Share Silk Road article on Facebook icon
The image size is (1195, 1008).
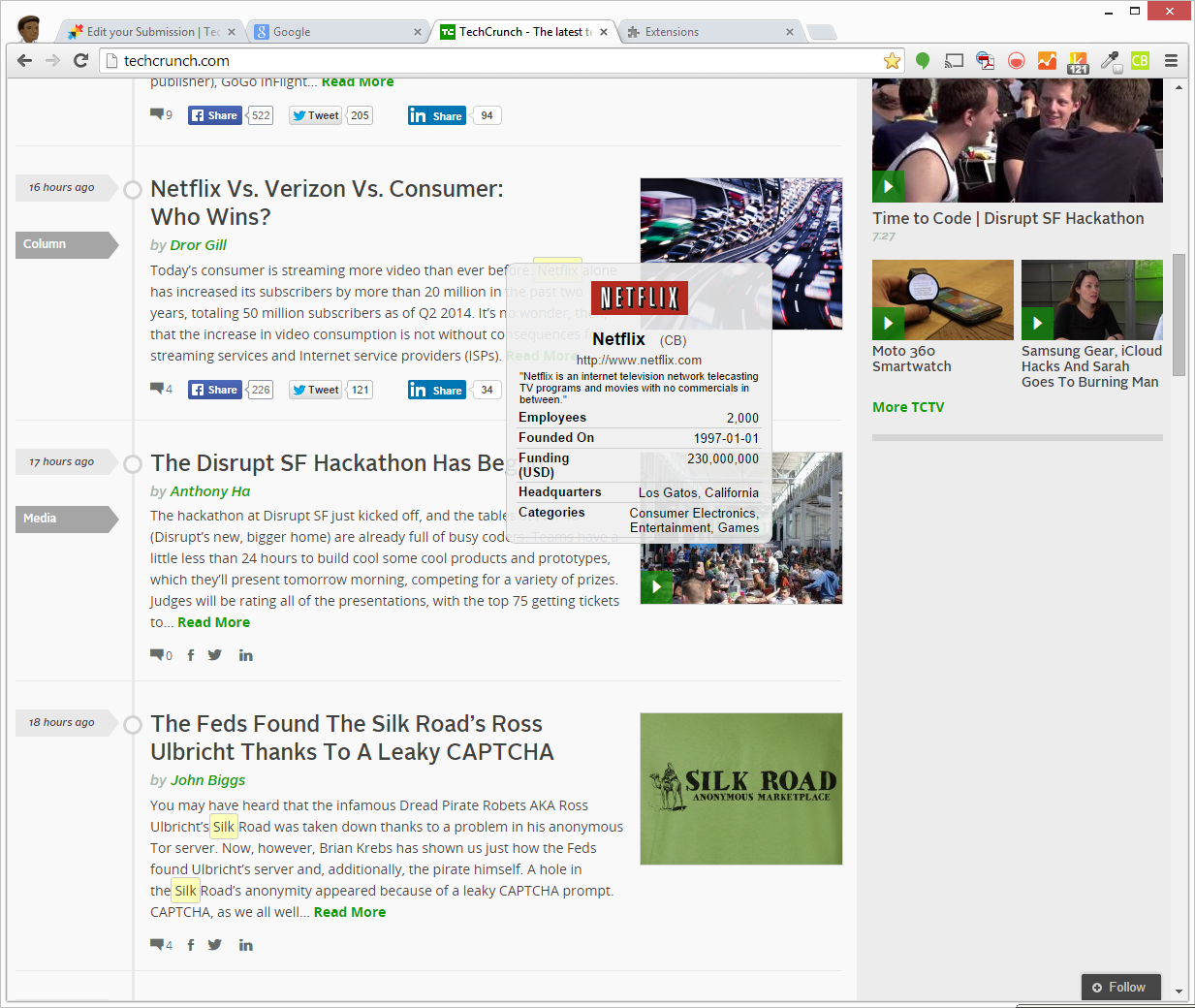[191, 945]
